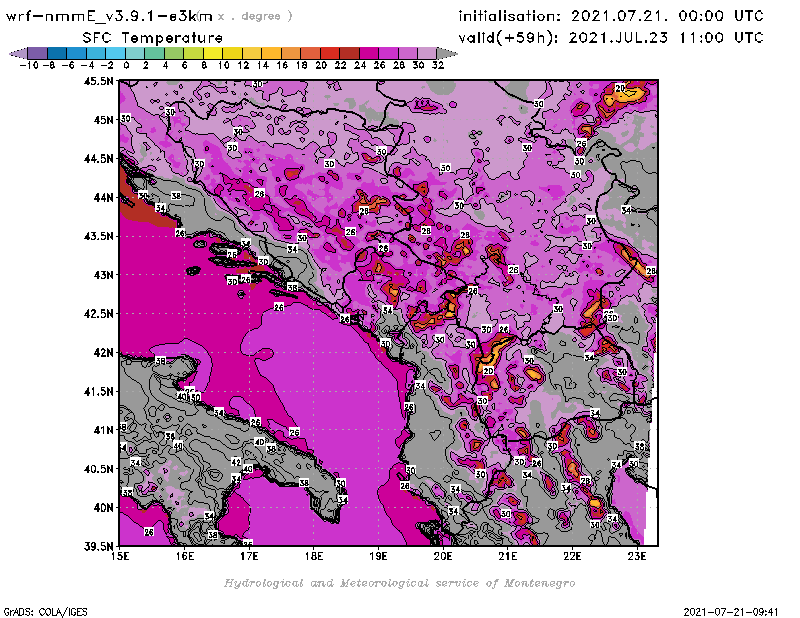
Task: Click the red swatch between 20 and 22
Action: [330, 52]
